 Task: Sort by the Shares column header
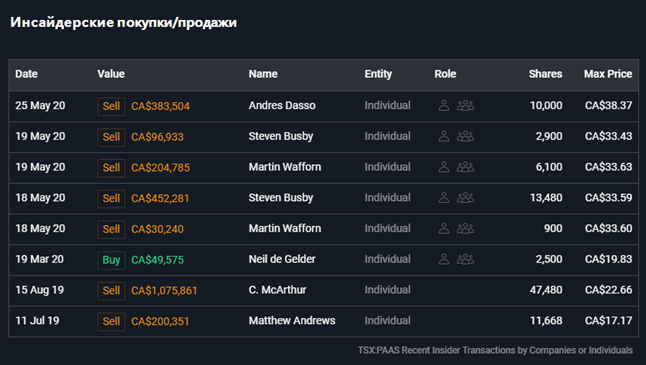[x=545, y=74]
